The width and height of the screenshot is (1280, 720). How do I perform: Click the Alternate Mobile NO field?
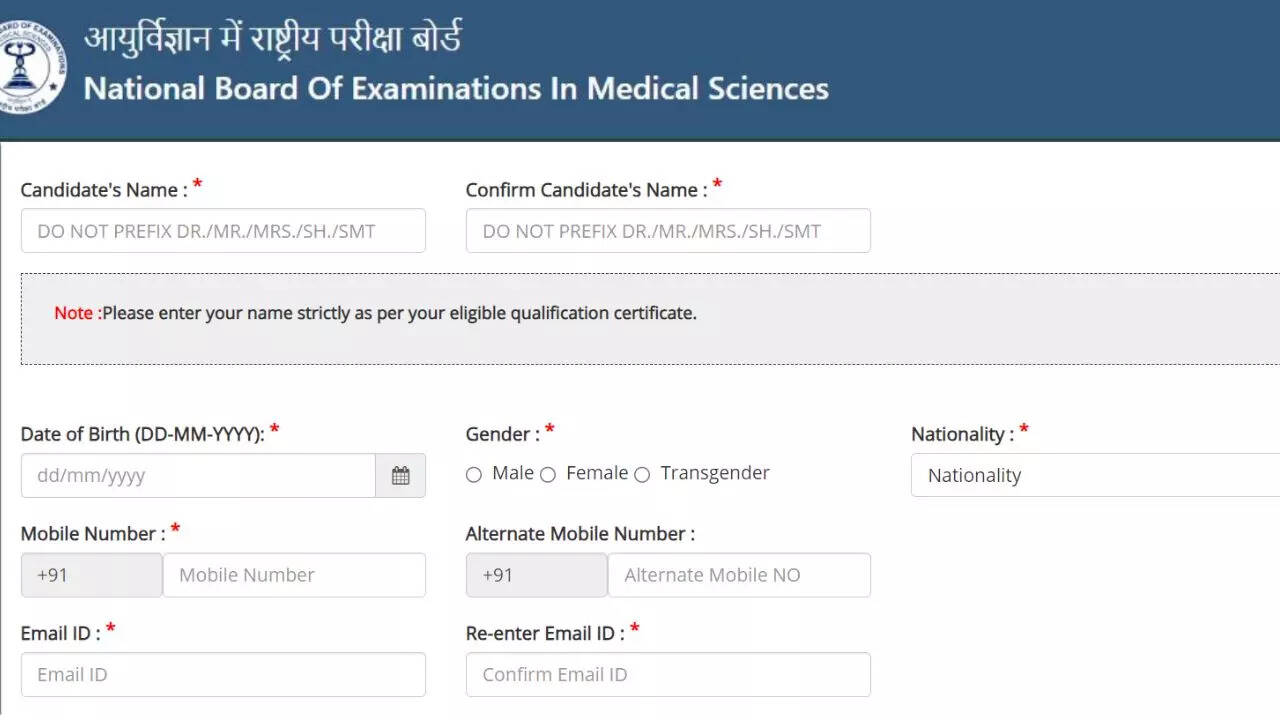tap(739, 575)
